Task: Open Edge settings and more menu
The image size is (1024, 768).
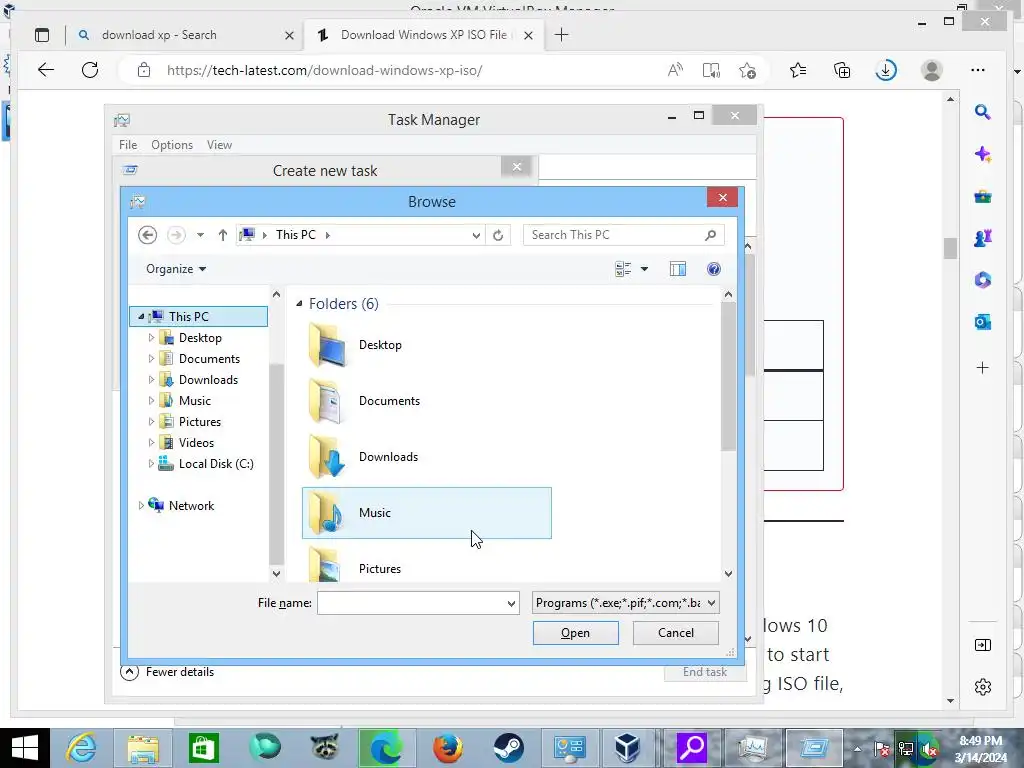Action: (x=978, y=70)
